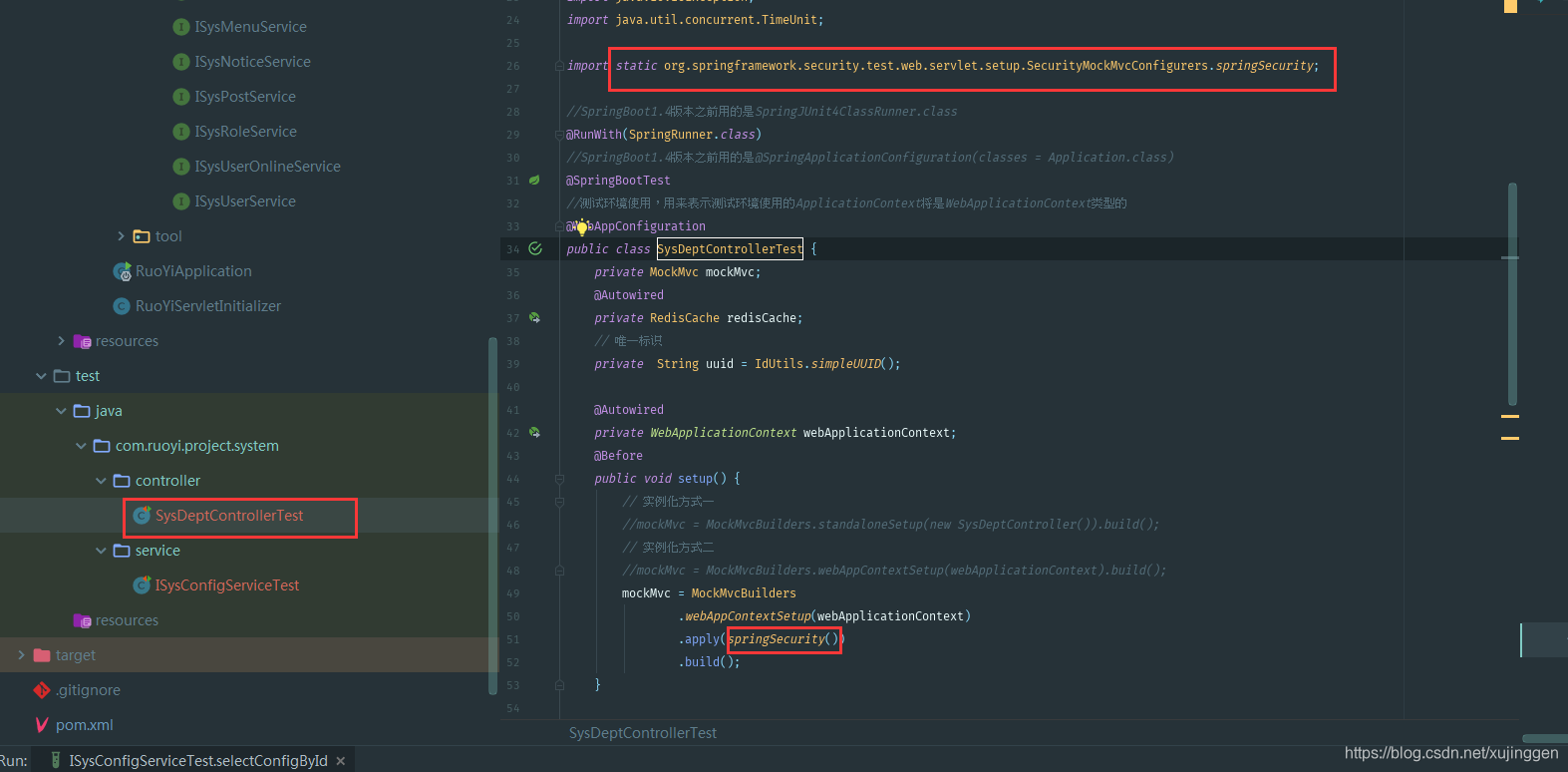Screen dimensions: 1568x772
Task: Click the editor vertical scrollbar thumb
Action: (1512, 294)
